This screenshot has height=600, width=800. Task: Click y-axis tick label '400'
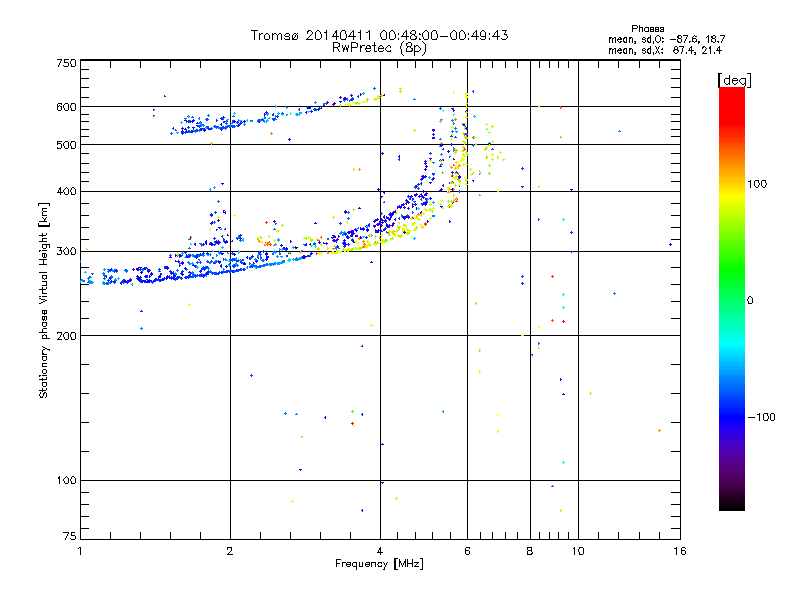point(67,192)
